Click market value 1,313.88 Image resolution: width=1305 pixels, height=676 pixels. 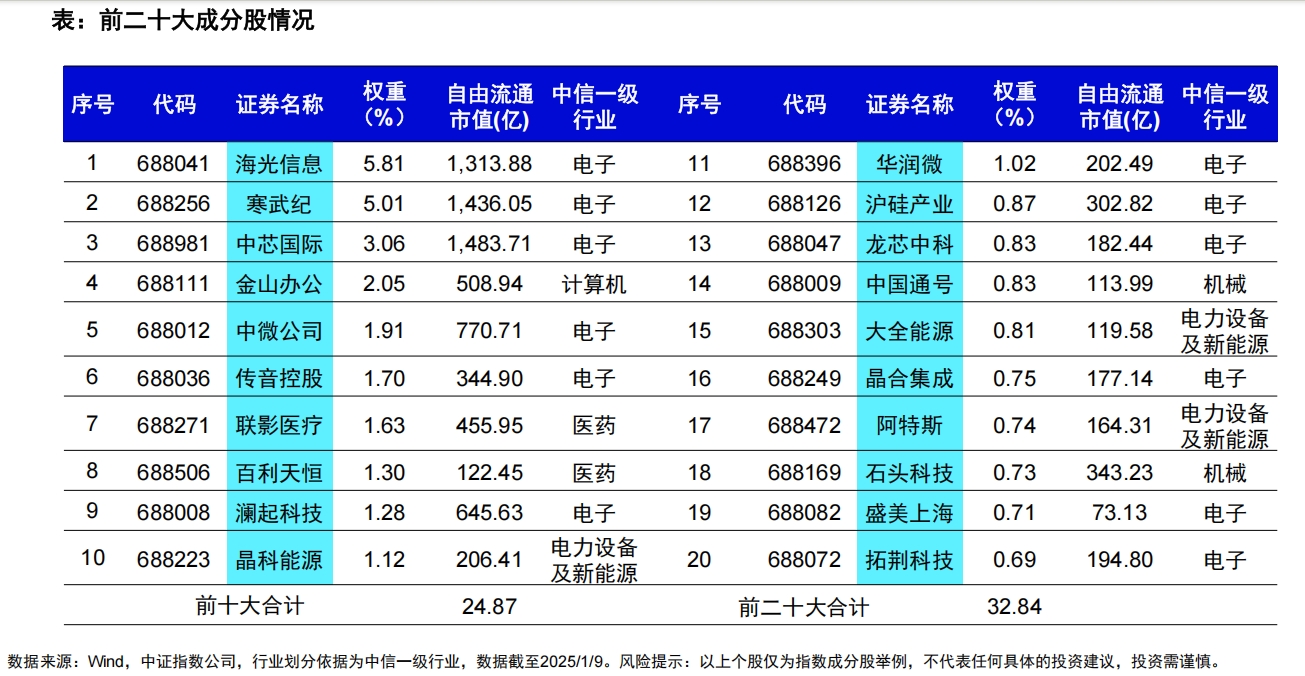(x=490, y=163)
